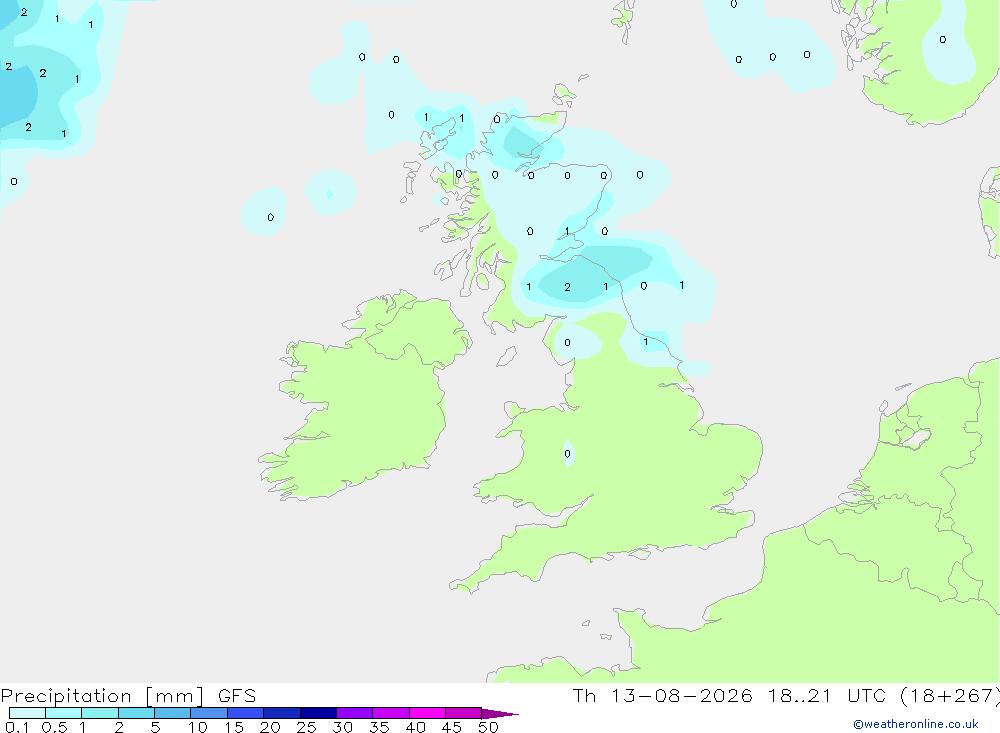Click the 'Th 13-08-2026' date text
Screen dimensions: 1000x733
pyautogui.click(x=662, y=696)
